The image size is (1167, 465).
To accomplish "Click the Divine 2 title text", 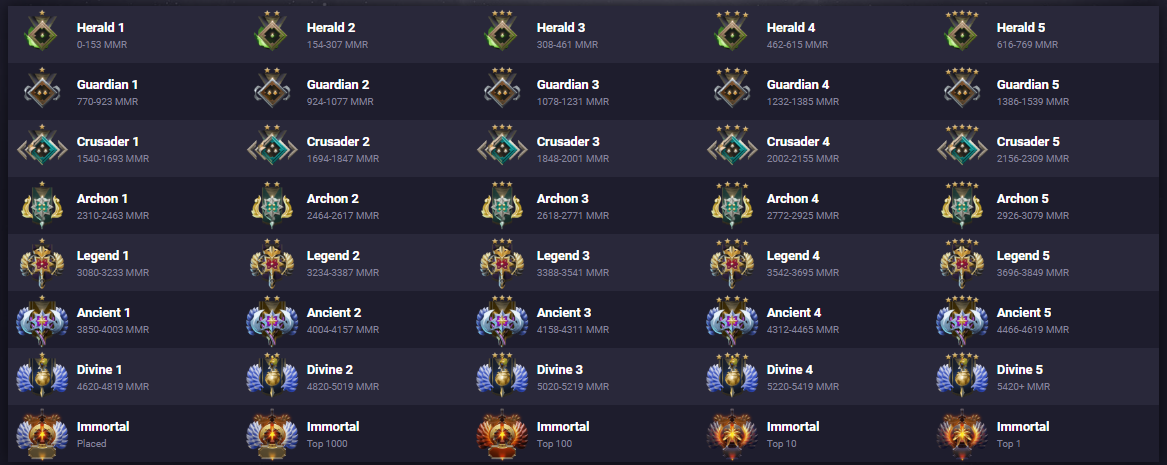I will pyautogui.click(x=330, y=370).
